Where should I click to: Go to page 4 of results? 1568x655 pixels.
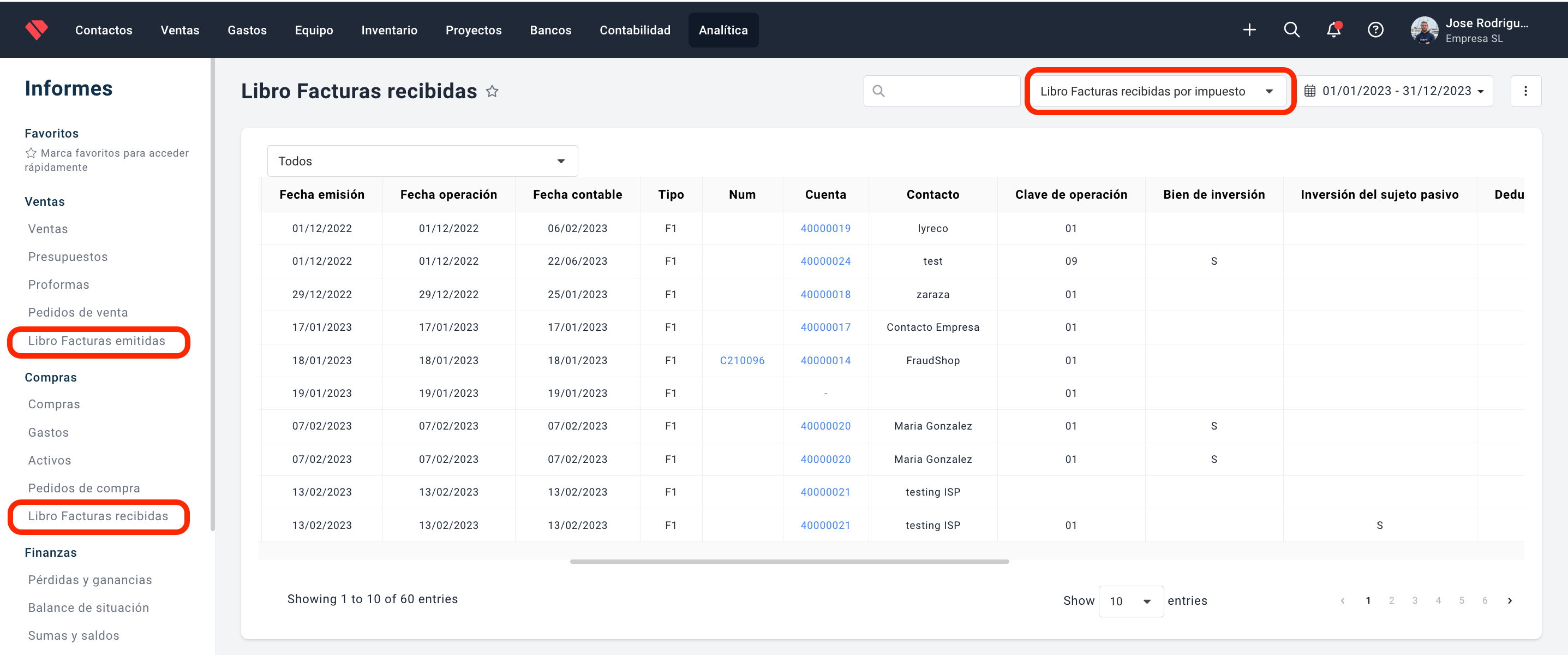(x=1438, y=600)
